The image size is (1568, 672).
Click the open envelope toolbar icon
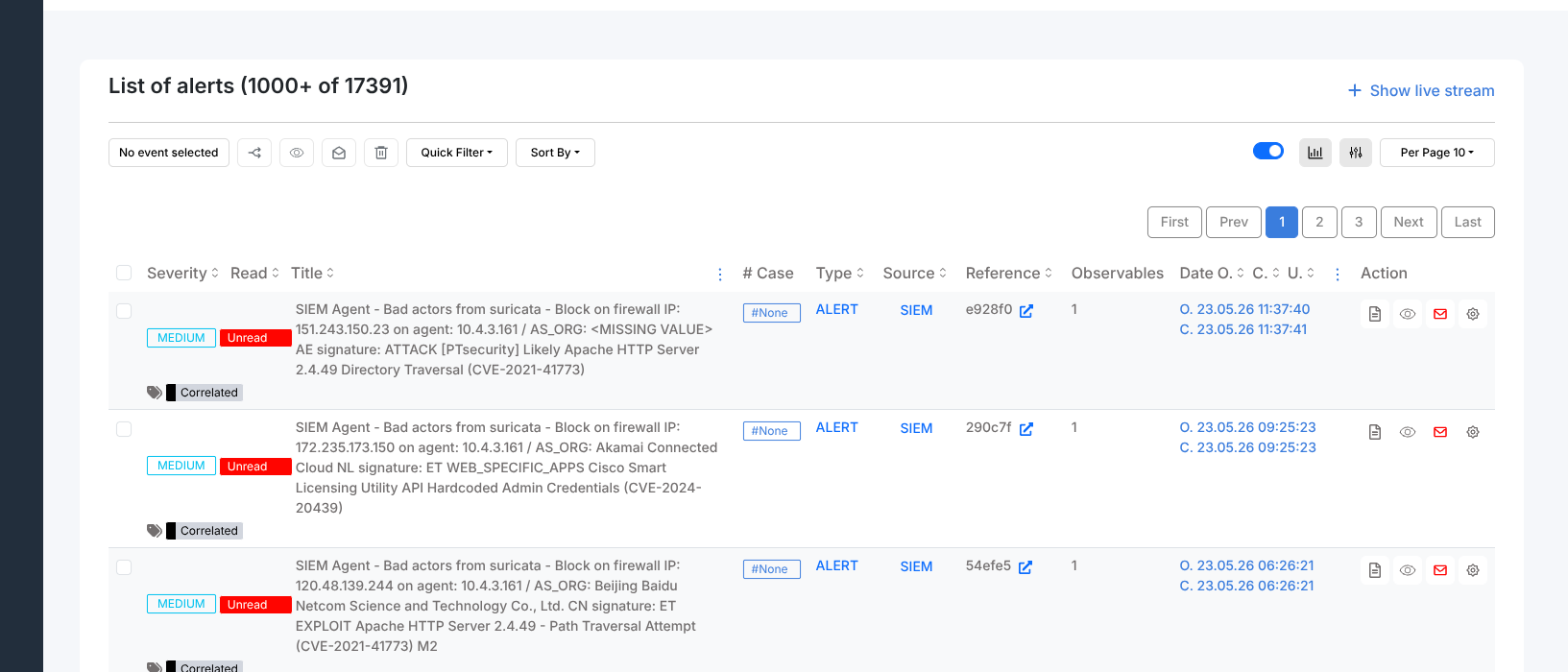[339, 153]
